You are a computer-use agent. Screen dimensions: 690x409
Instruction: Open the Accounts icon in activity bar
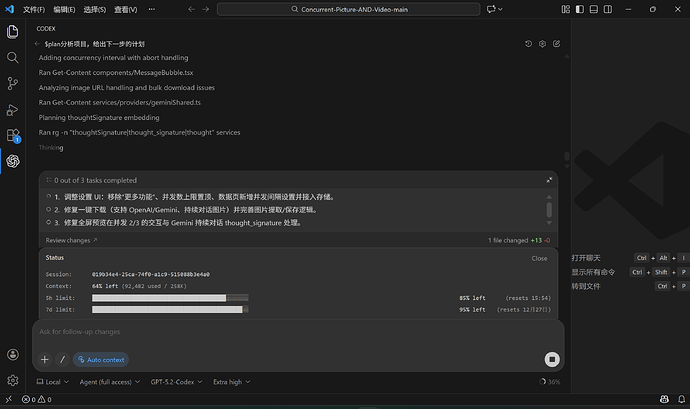(x=13, y=354)
